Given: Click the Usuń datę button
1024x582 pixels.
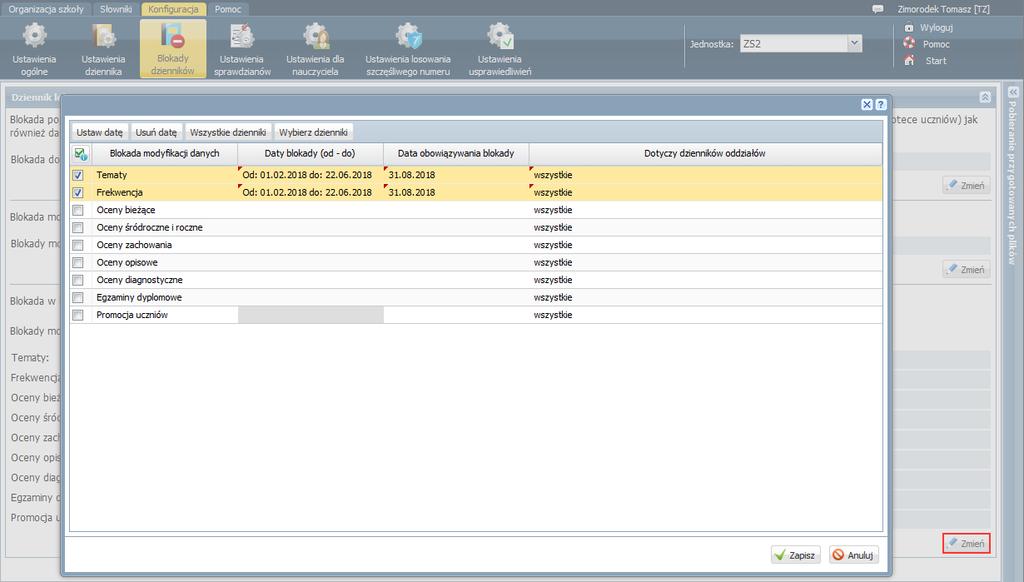Looking at the screenshot, I should (156, 132).
